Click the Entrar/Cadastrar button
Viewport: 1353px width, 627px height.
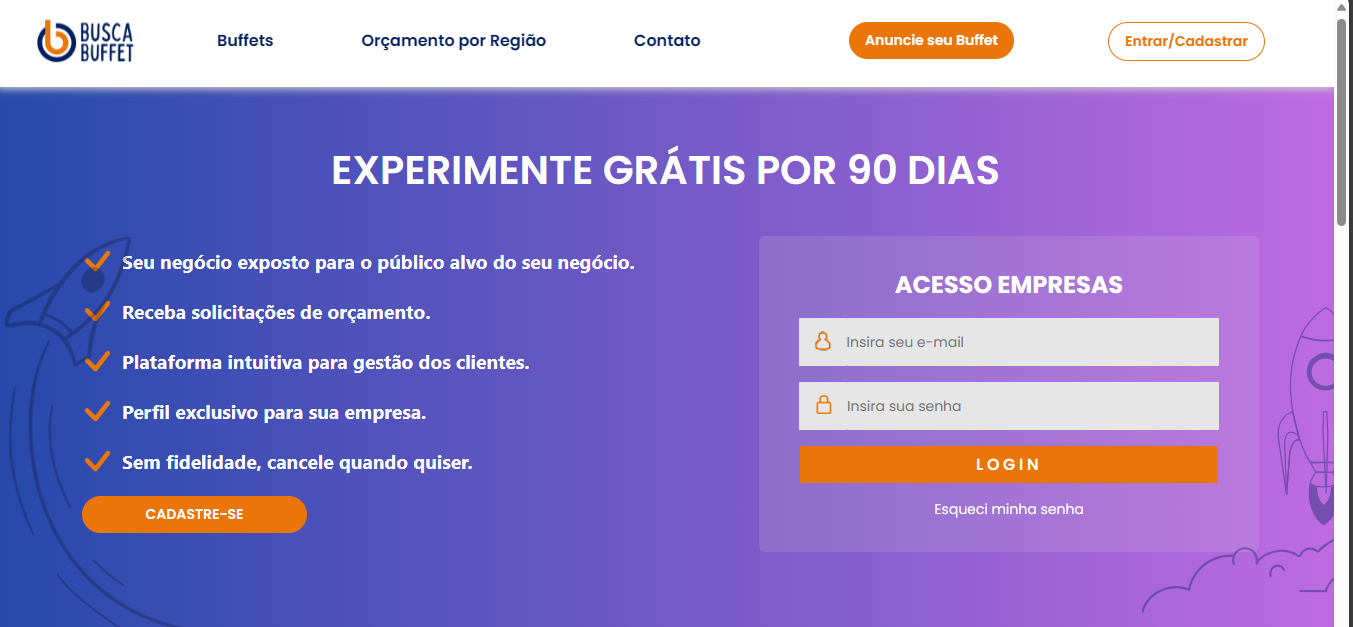click(x=1185, y=42)
